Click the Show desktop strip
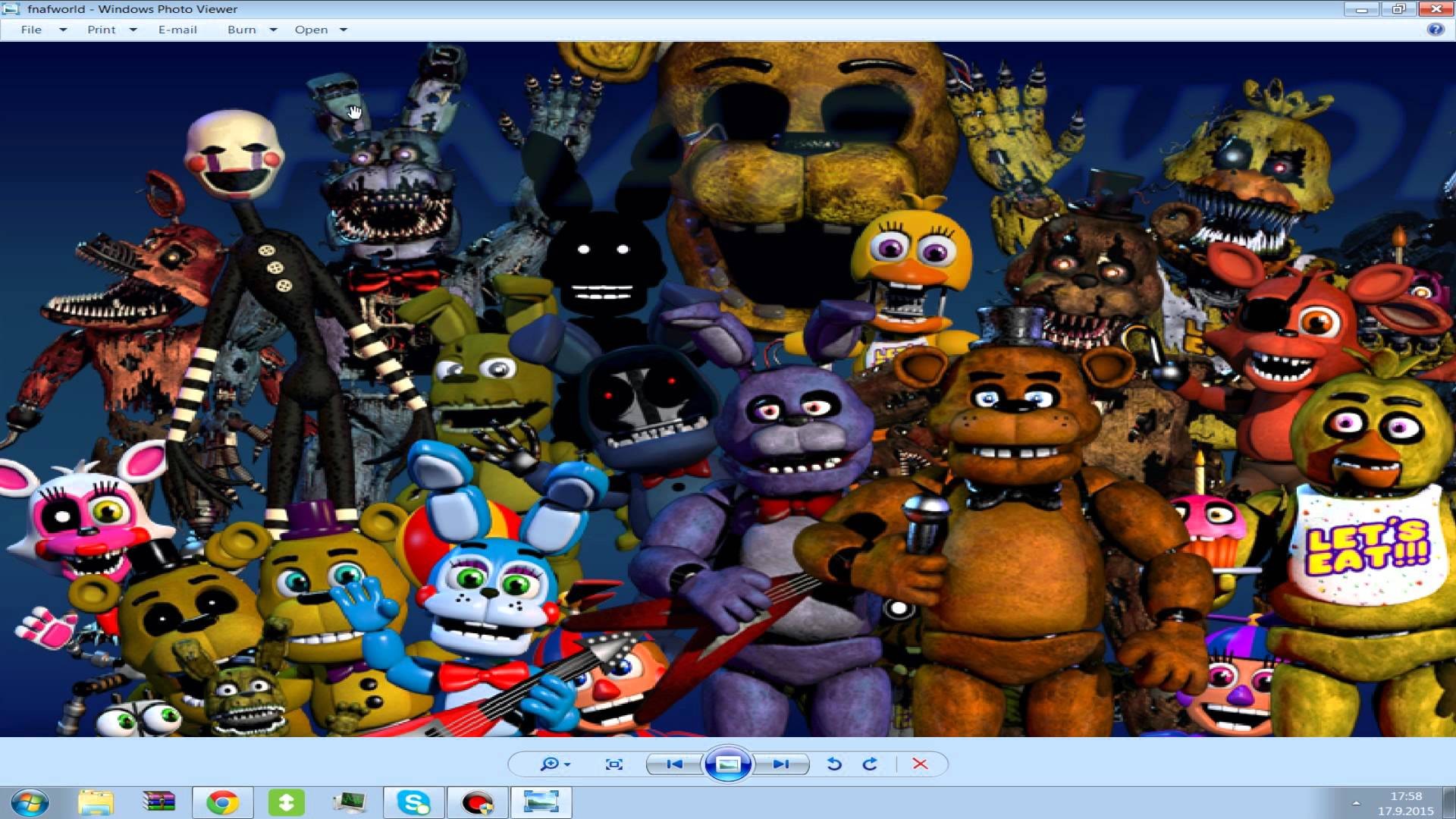This screenshot has width=1456, height=819. 1450,802
